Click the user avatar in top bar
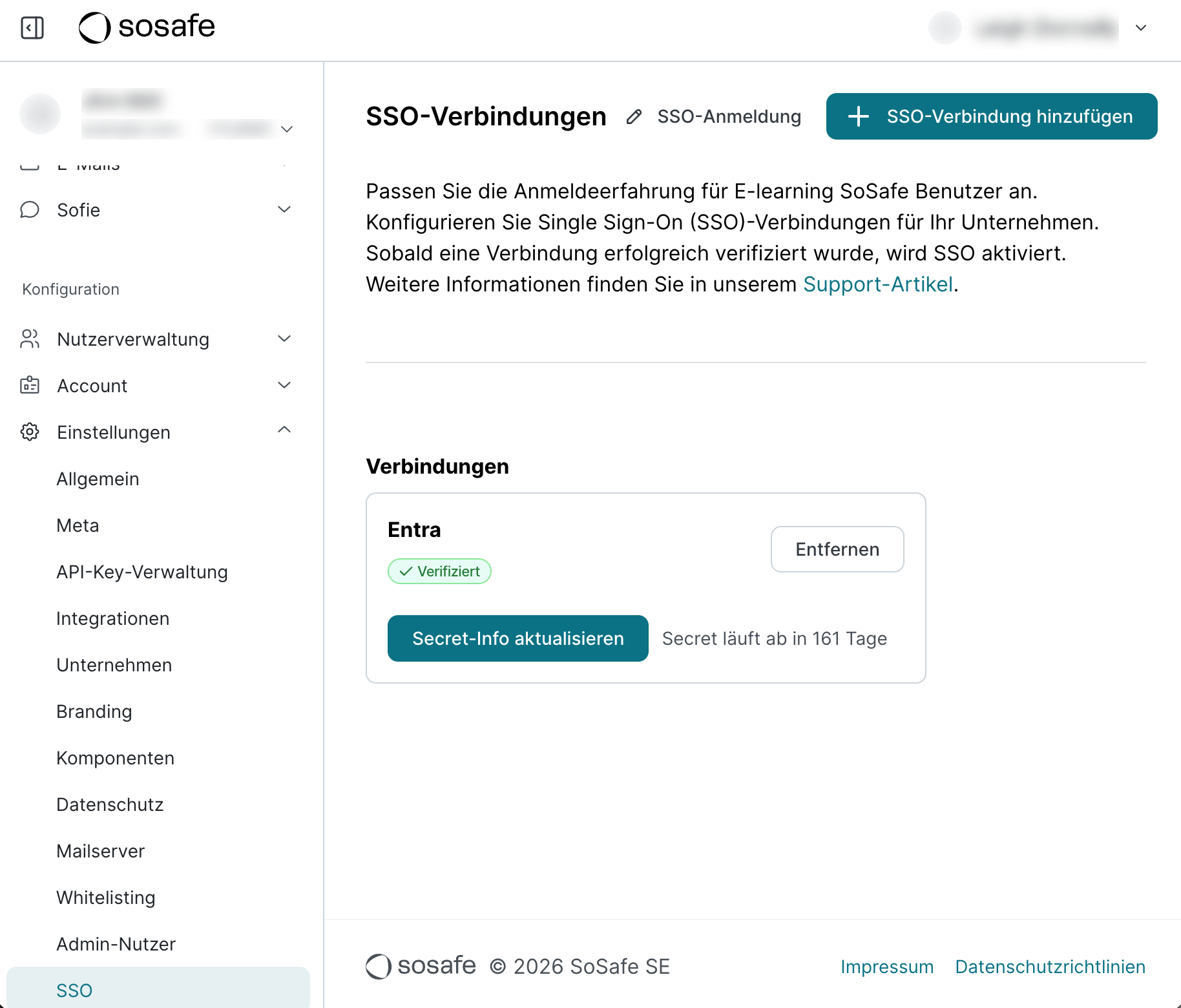The image size is (1181, 1008). click(945, 28)
